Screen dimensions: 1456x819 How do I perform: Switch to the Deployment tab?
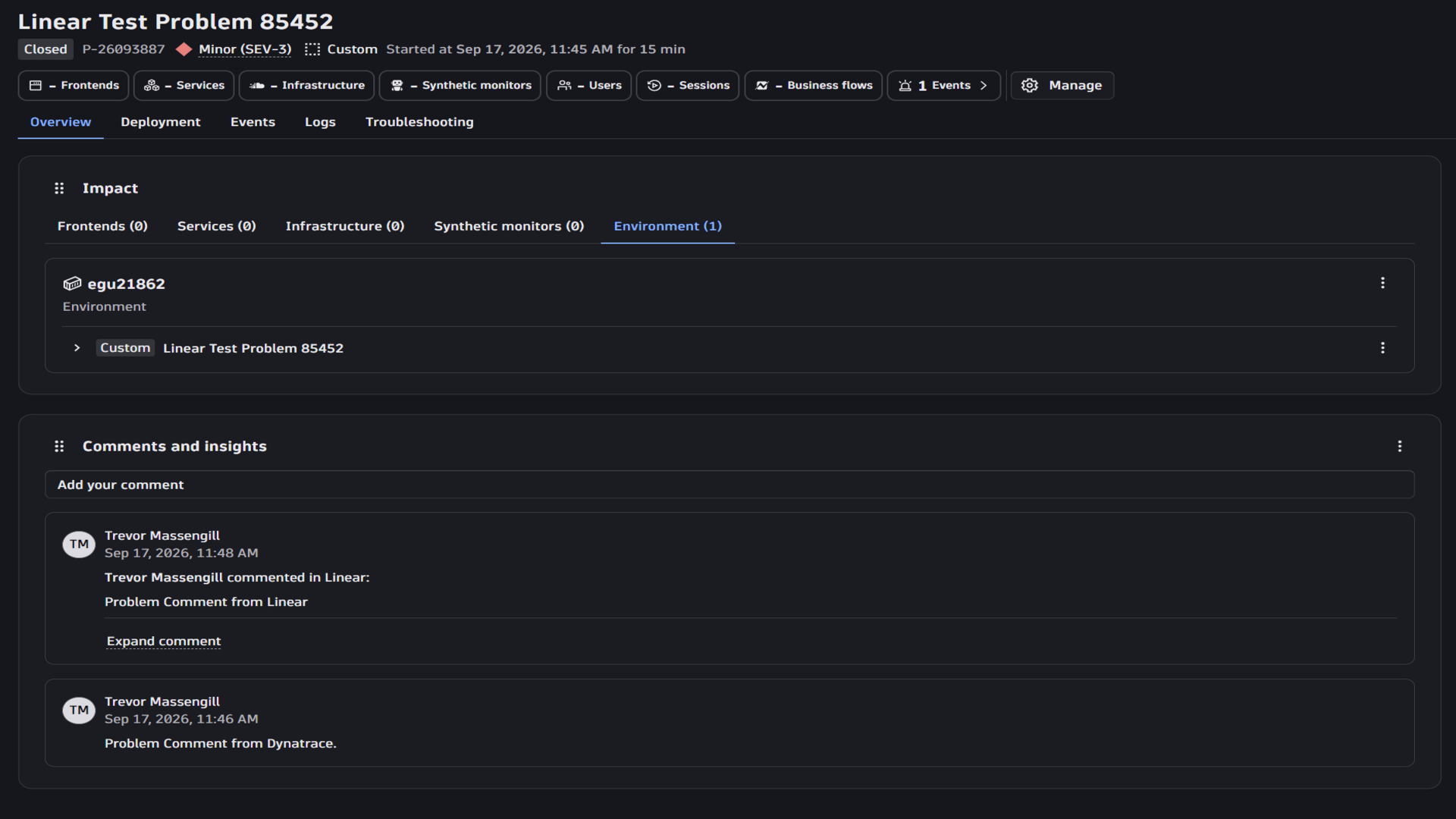161,122
